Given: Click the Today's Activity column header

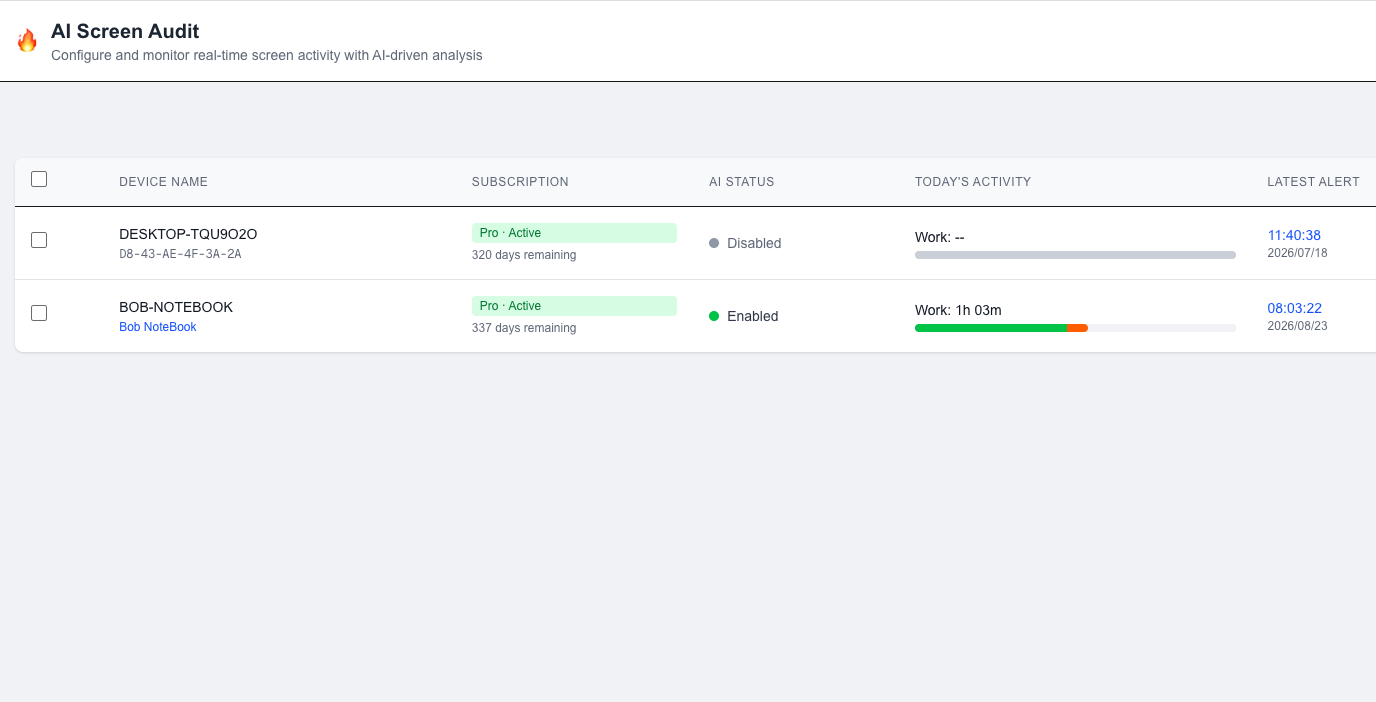Looking at the screenshot, I should point(973,182).
